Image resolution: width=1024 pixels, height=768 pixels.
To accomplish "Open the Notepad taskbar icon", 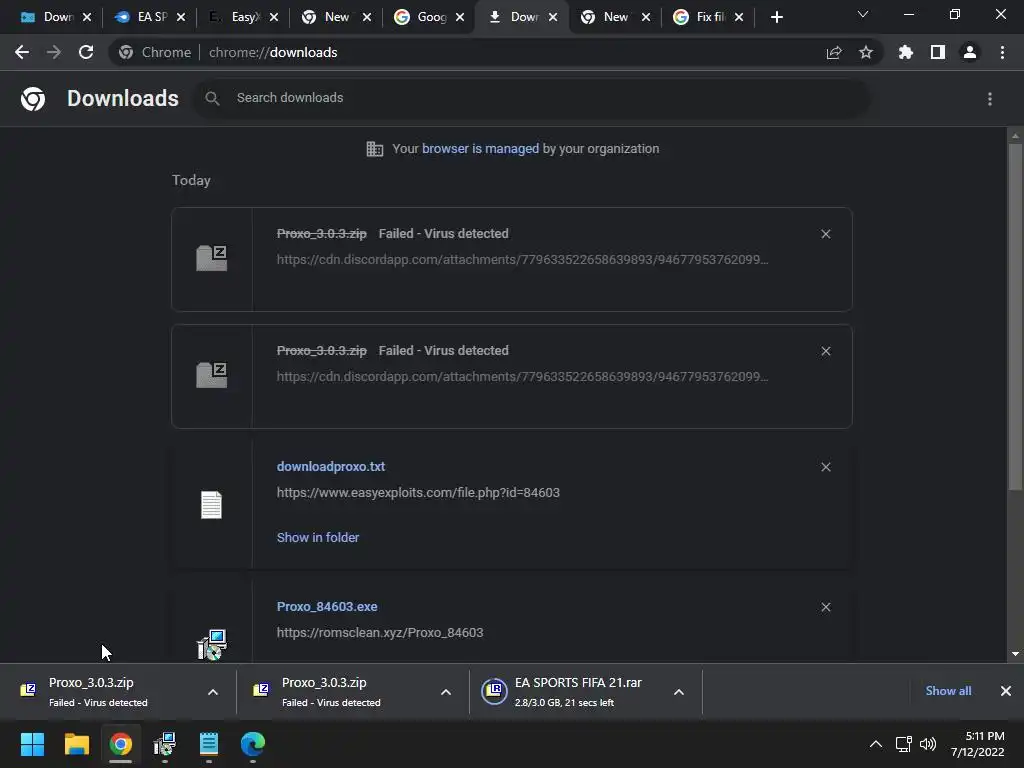I will [x=209, y=744].
